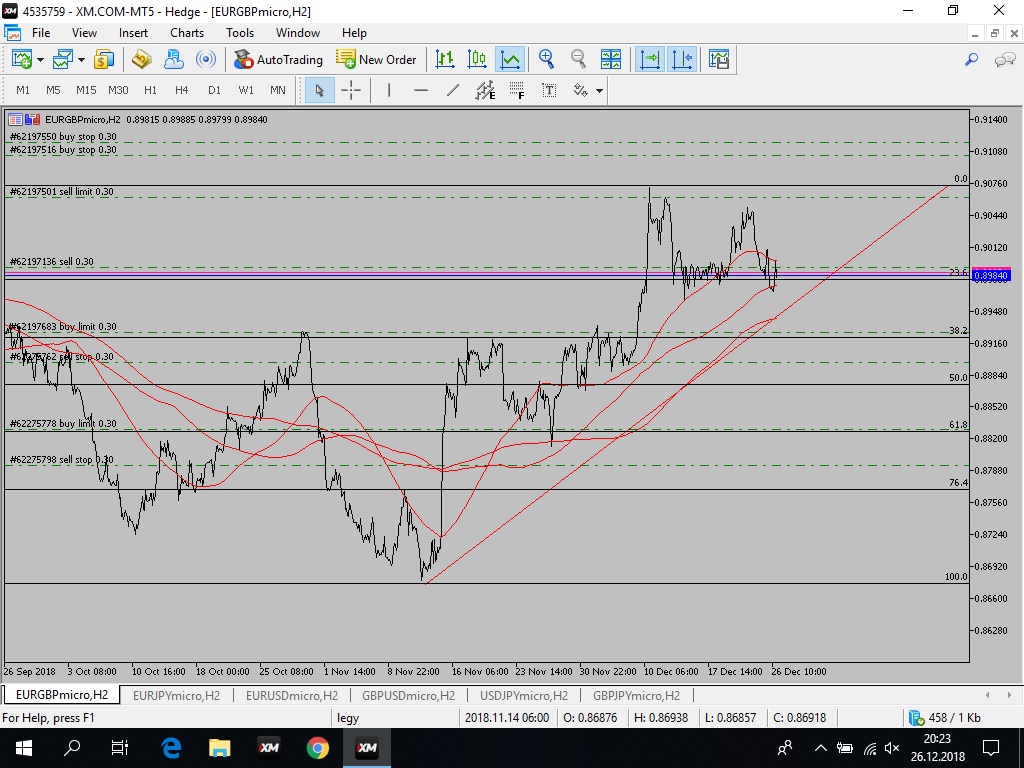Viewport: 1024px width, 768px height.
Task: Zoom out on the chart
Action: pos(578,60)
